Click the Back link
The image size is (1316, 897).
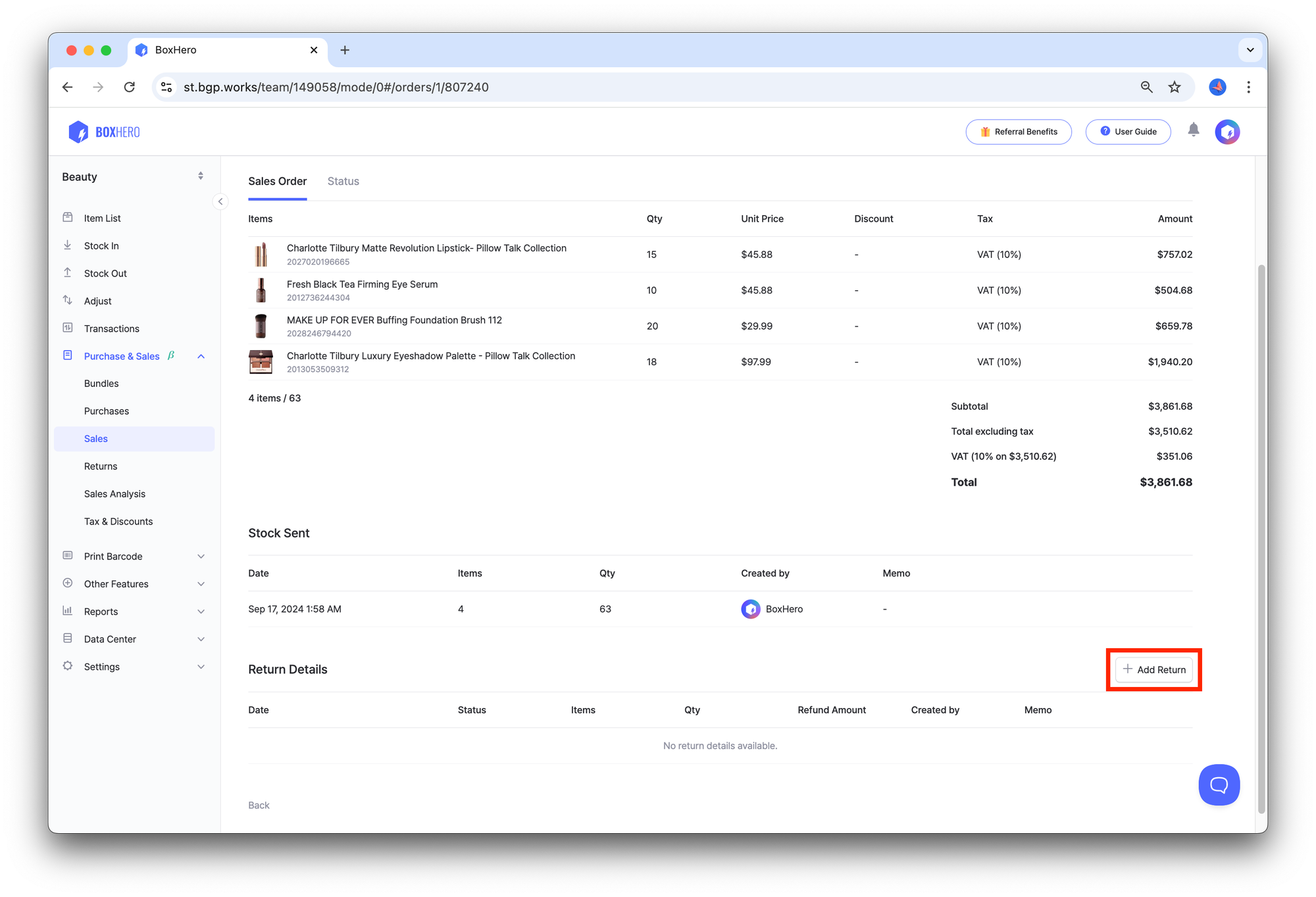coord(259,805)
